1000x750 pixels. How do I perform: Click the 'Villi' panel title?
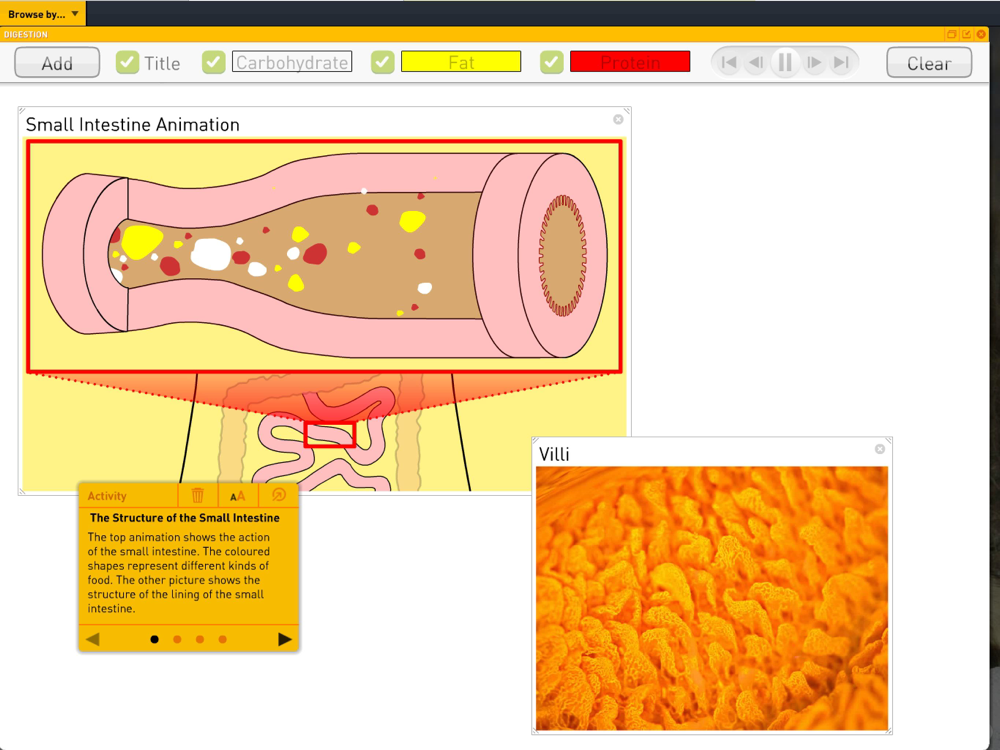click(554, 454)
